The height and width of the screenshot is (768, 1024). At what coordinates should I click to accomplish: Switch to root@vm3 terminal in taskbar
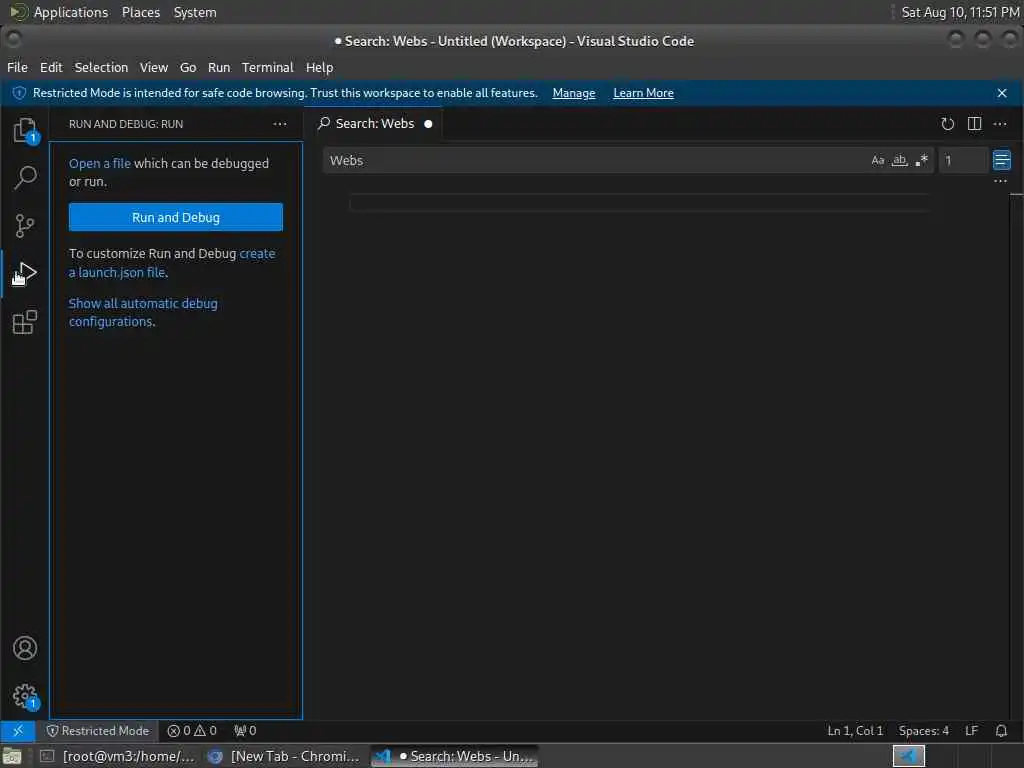click(x=118, y=756)
